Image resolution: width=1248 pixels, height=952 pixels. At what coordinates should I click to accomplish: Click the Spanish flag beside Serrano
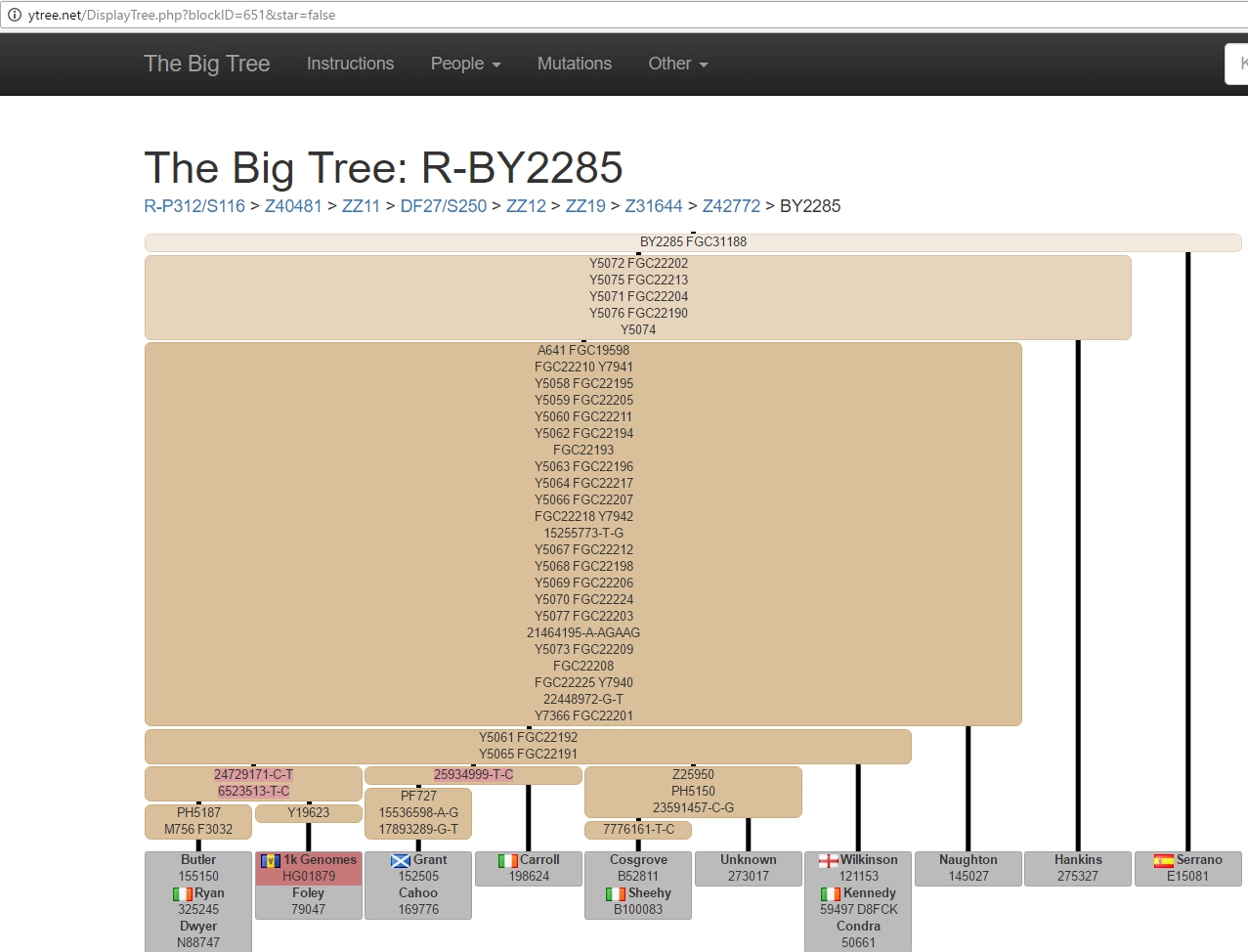pyautogui.click(x=1163, y=860)
